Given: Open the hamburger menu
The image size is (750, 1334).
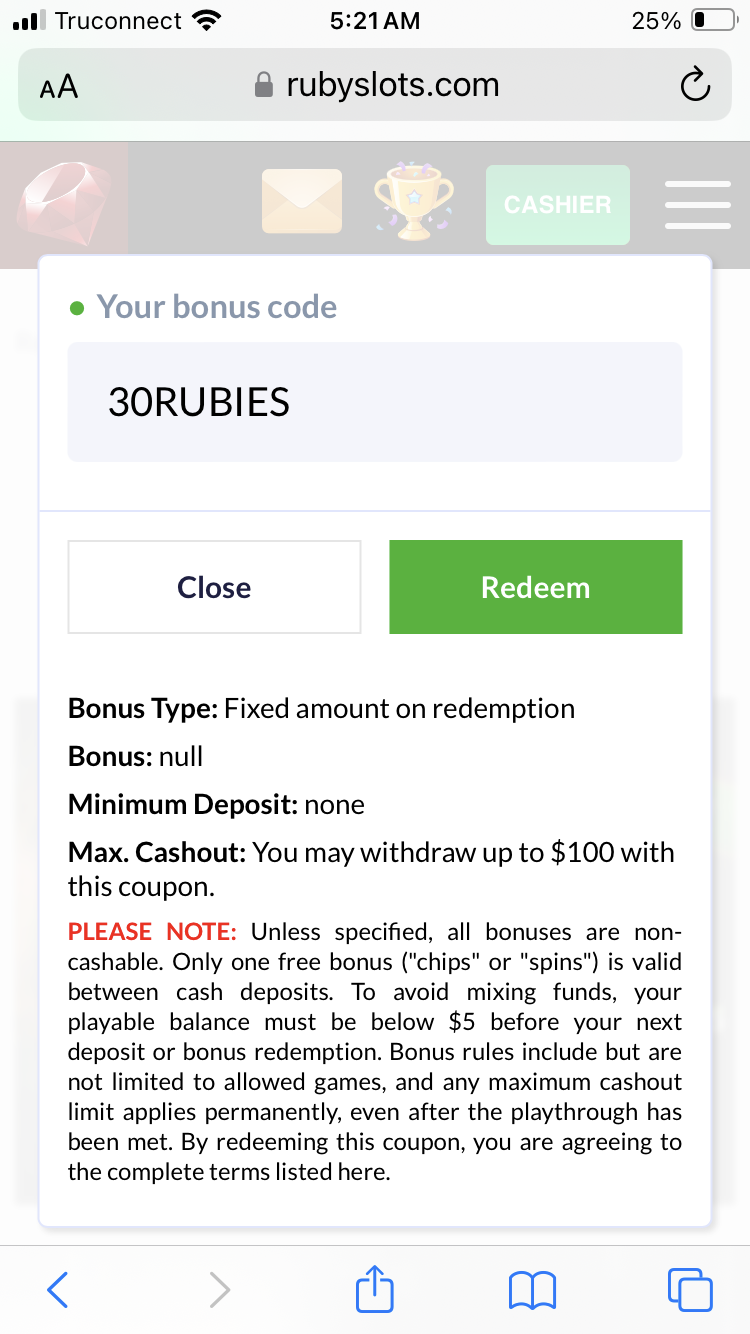Looking at the screenshot, I should (x=698, y=204).
